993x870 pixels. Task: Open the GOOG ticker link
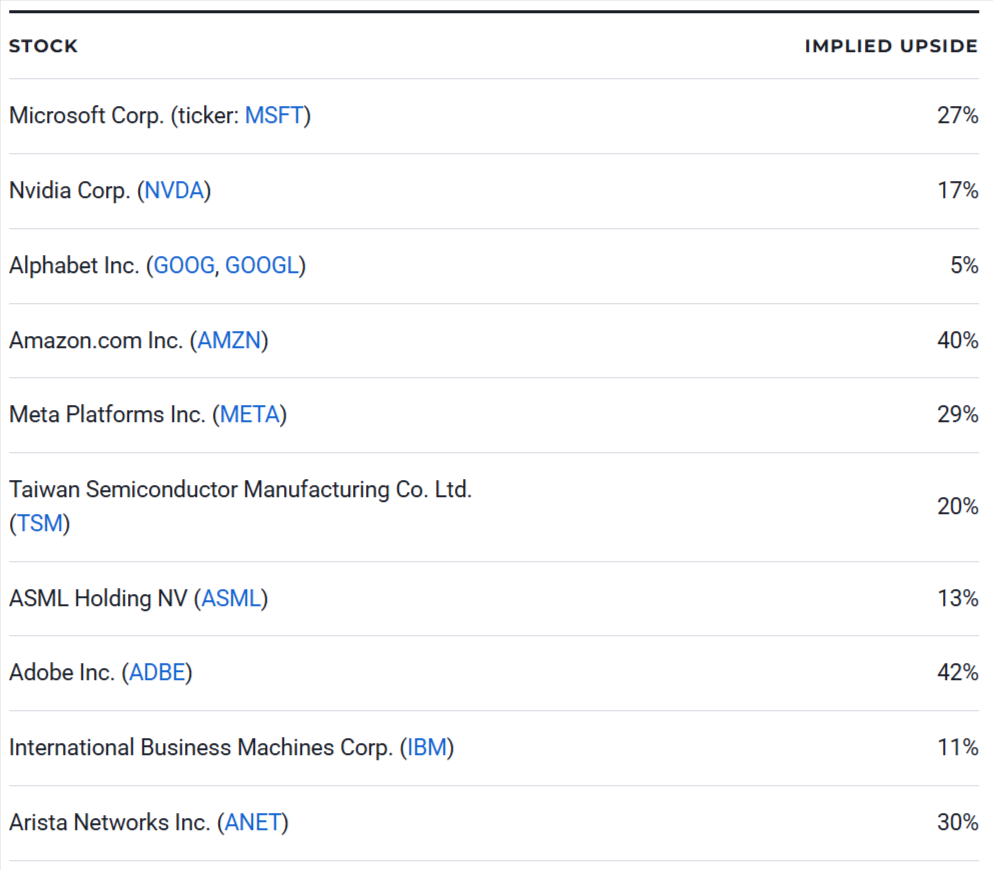(x=184, y=265)
